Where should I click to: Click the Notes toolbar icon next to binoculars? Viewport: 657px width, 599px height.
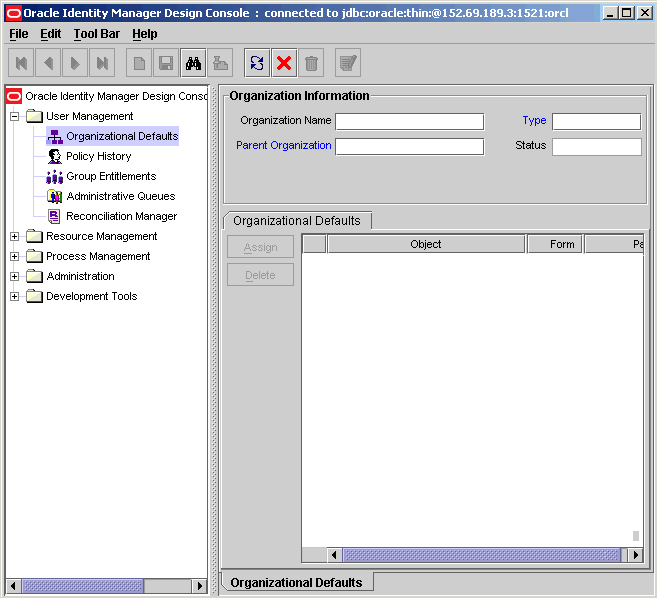[220, 63]
